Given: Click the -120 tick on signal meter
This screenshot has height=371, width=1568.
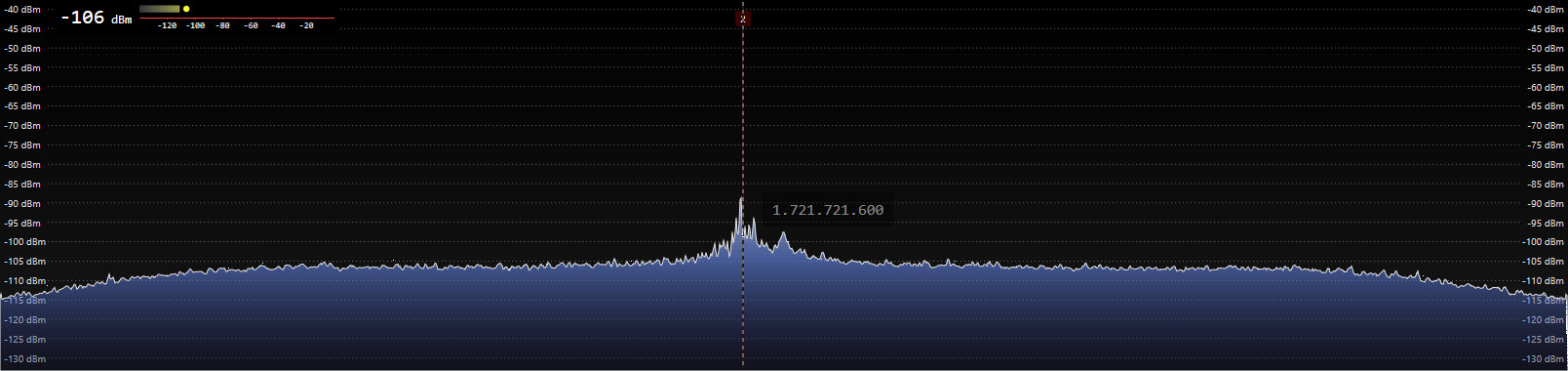Looking at the screenshot, I should coord(168,26).
